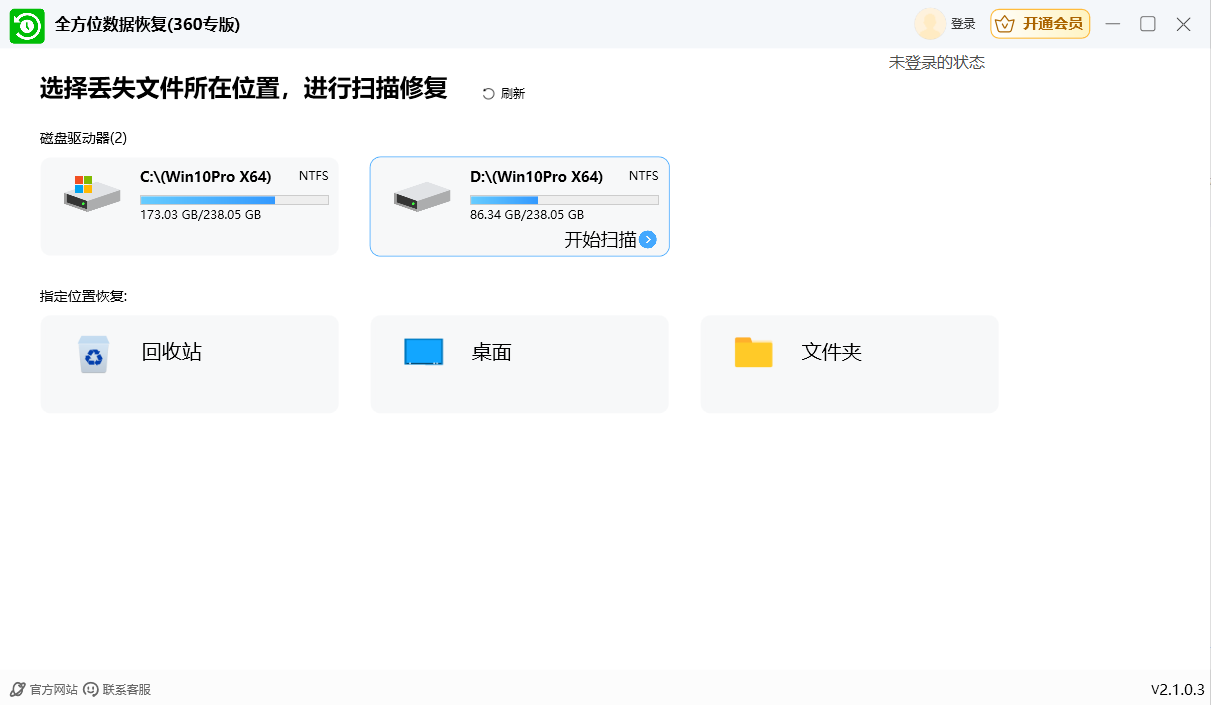Viewport: 1211px width, 705px height.
Task: Click the D drive disk icon
Action: click(x=421, y=197)
